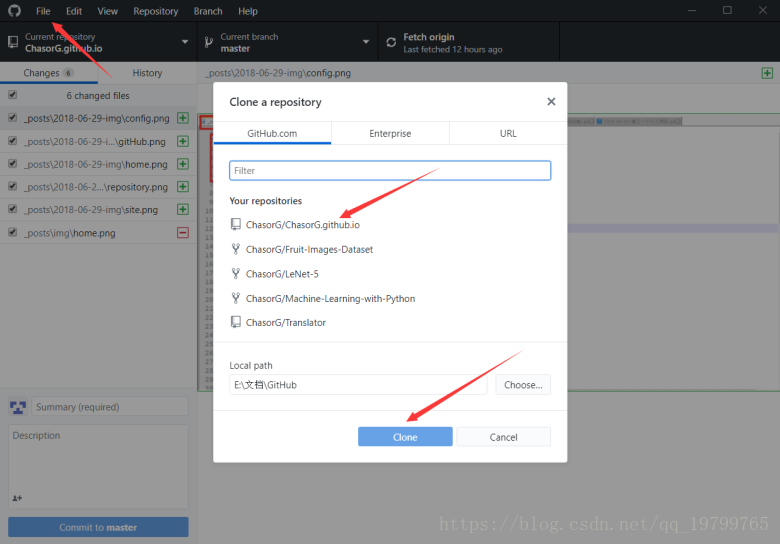Screen dimensions: 780x544
Task: Select ChasorG/Machine-Learning-with-Python repository row
Action: 390,298
